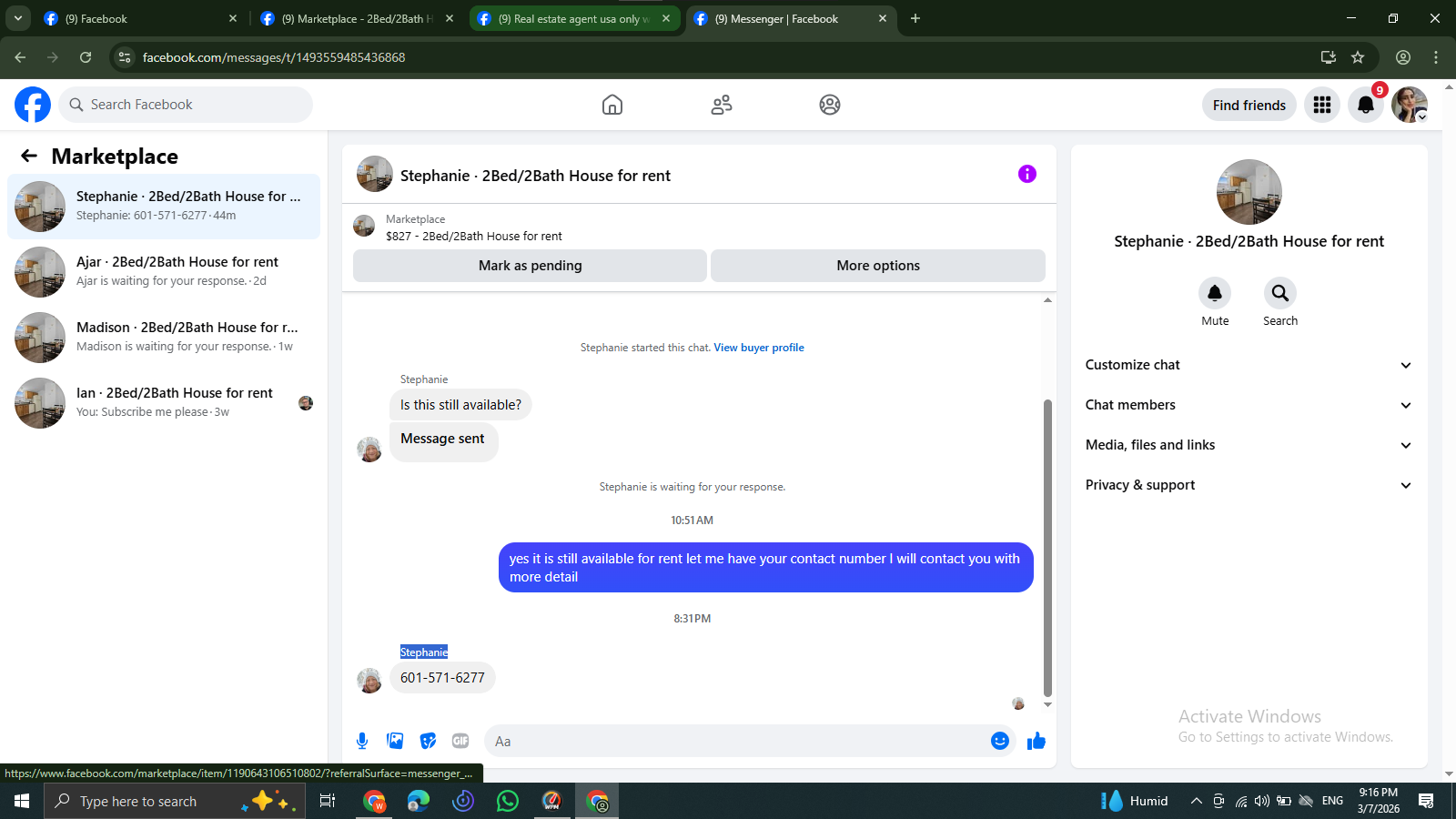Open Windows Start menu
This screenshot has width=1456, height=819.
coord(22,801)
